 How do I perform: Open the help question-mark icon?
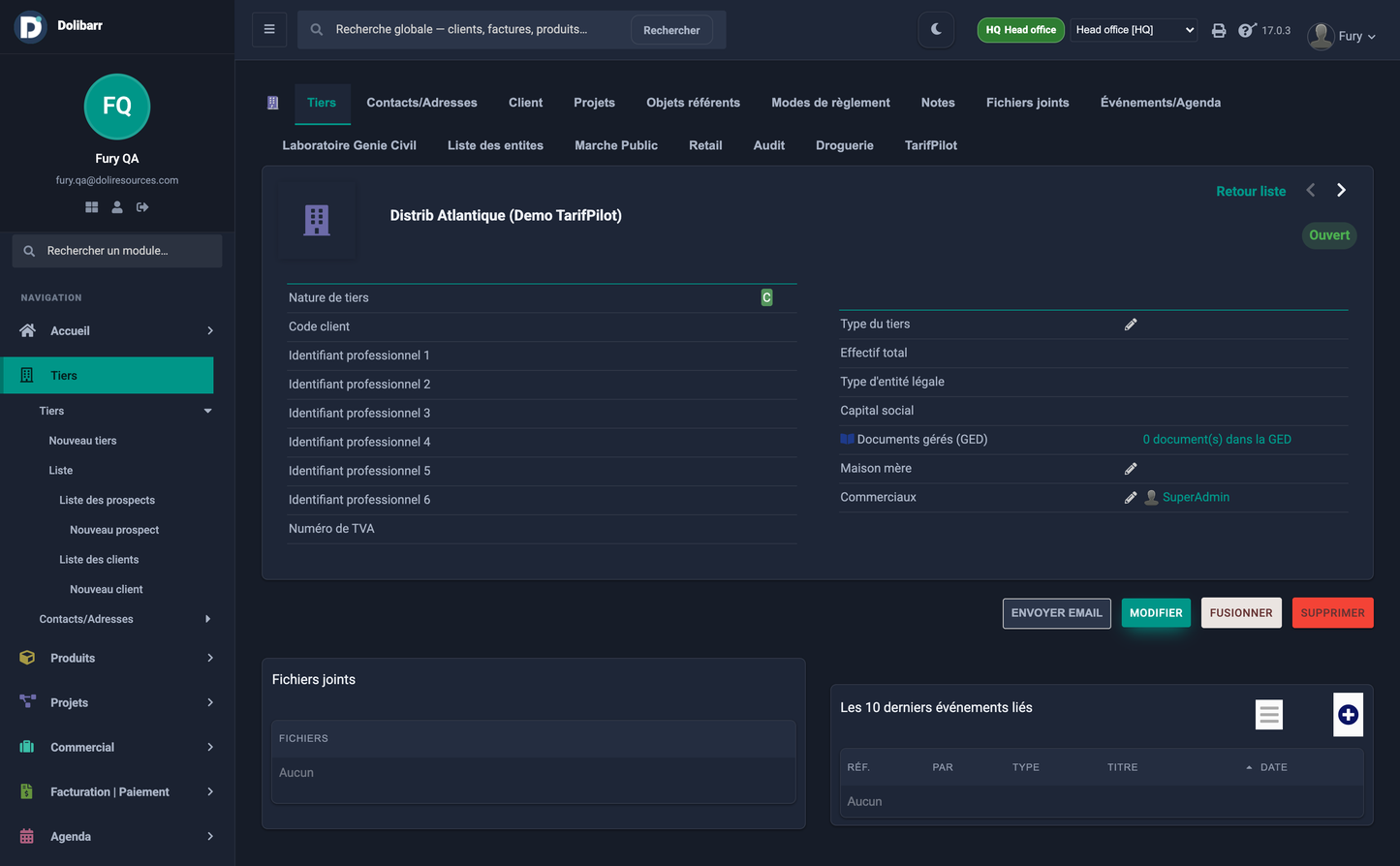[x=1247, y=30]
